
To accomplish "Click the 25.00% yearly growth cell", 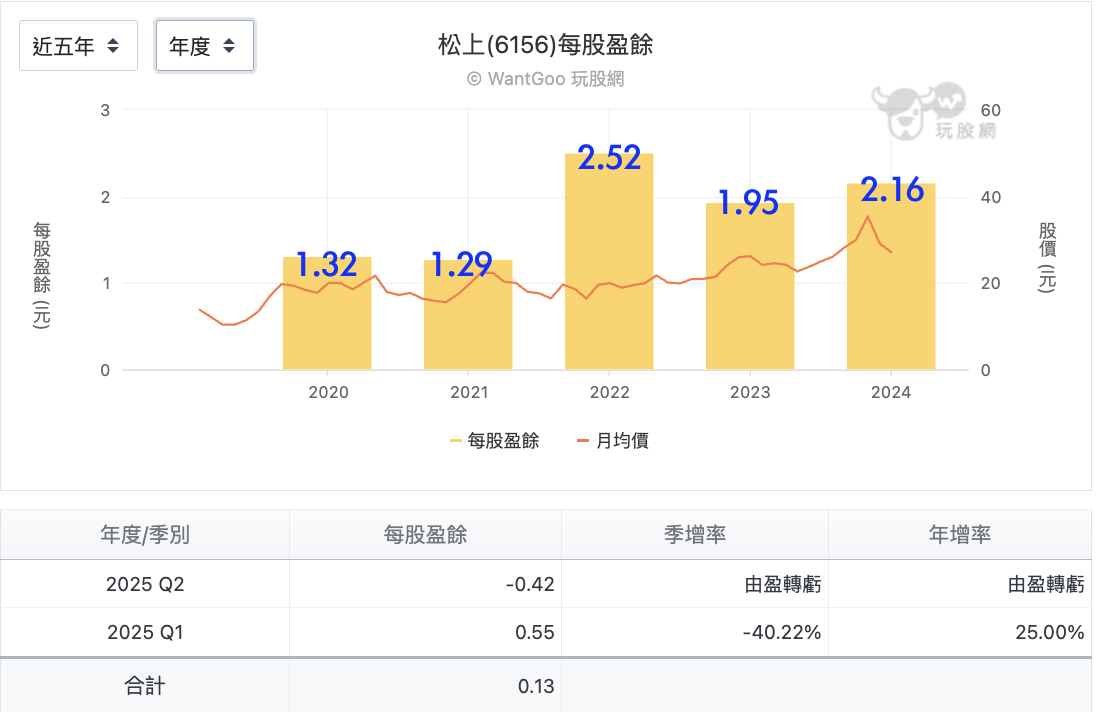I will coord(1047,632).
